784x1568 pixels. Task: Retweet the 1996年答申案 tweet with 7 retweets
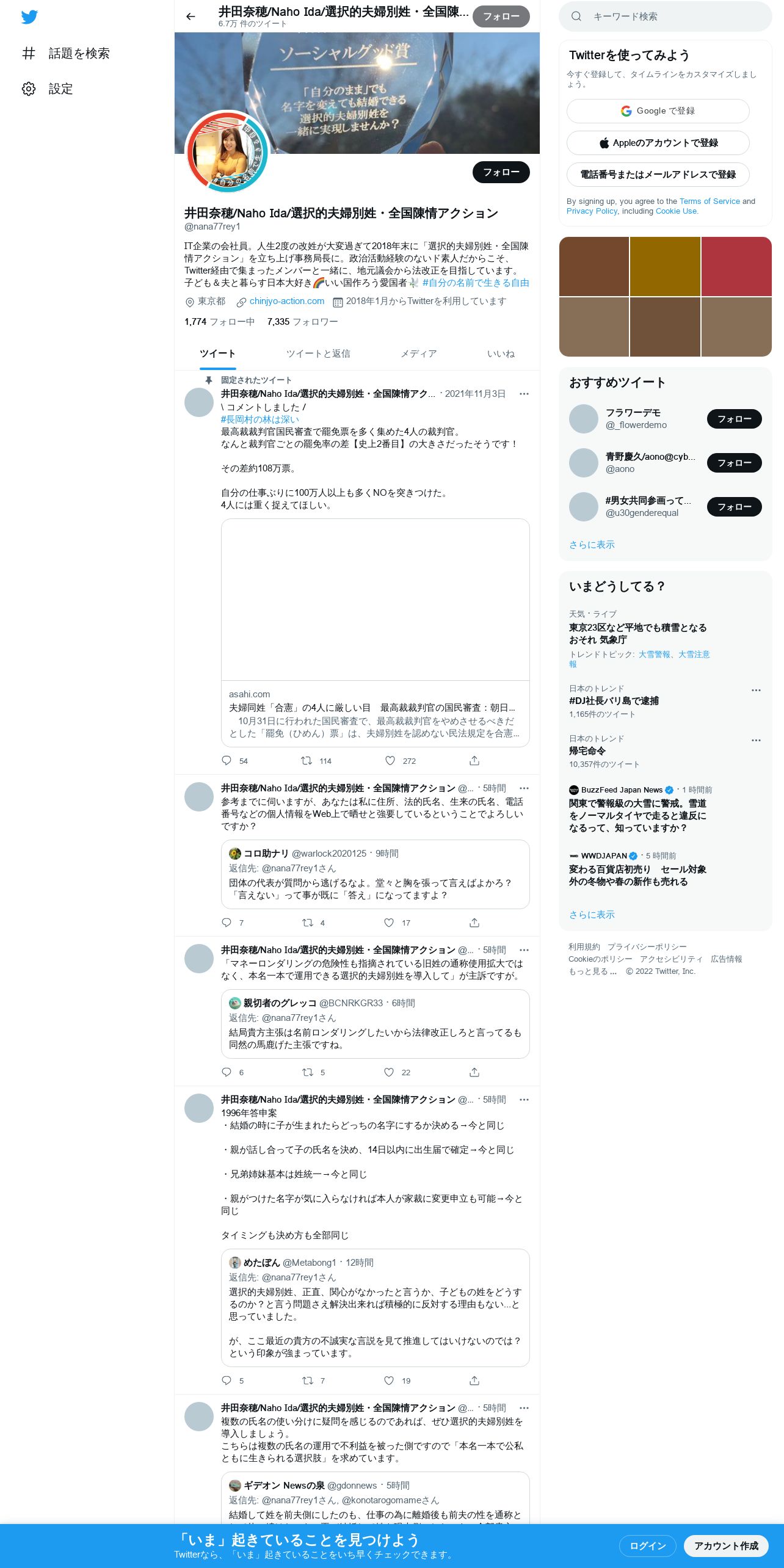(x=308, y=1380)
